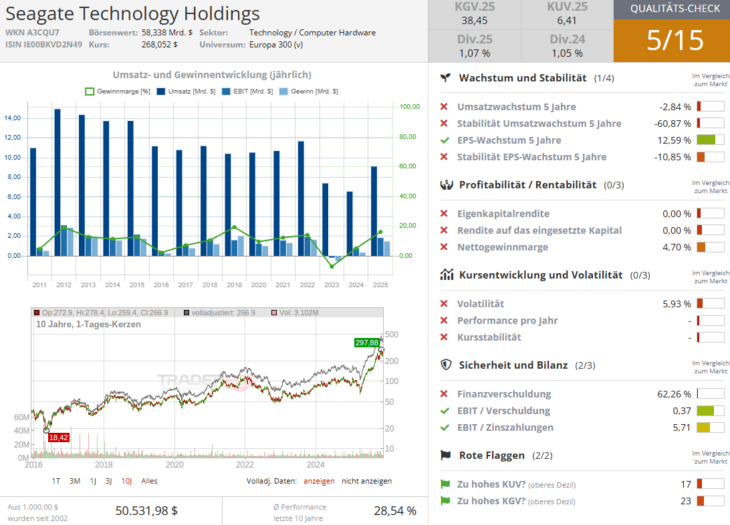730x525 pixels.
Task: Click the orange 5/15 quality score box
Action: [x=671, y=40]
